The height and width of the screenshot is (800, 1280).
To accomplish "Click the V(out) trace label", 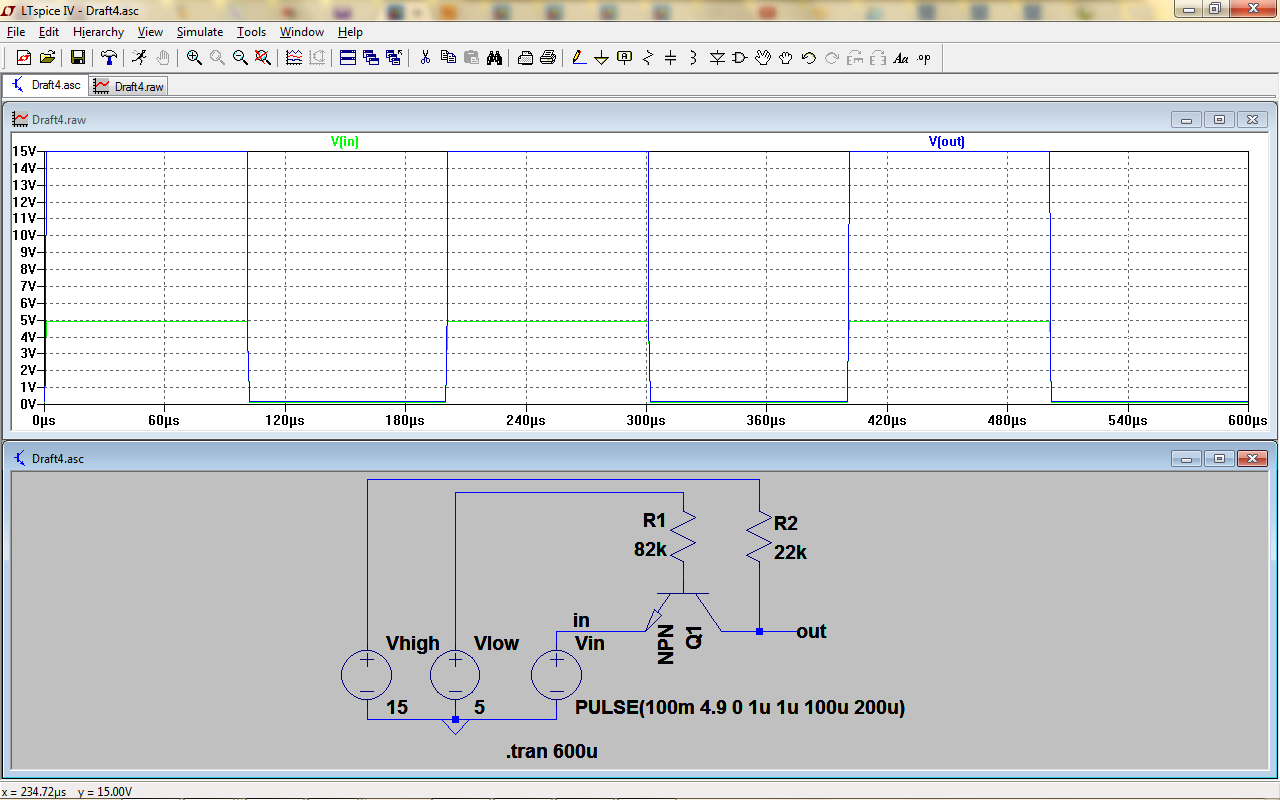I will click(946, 142).
